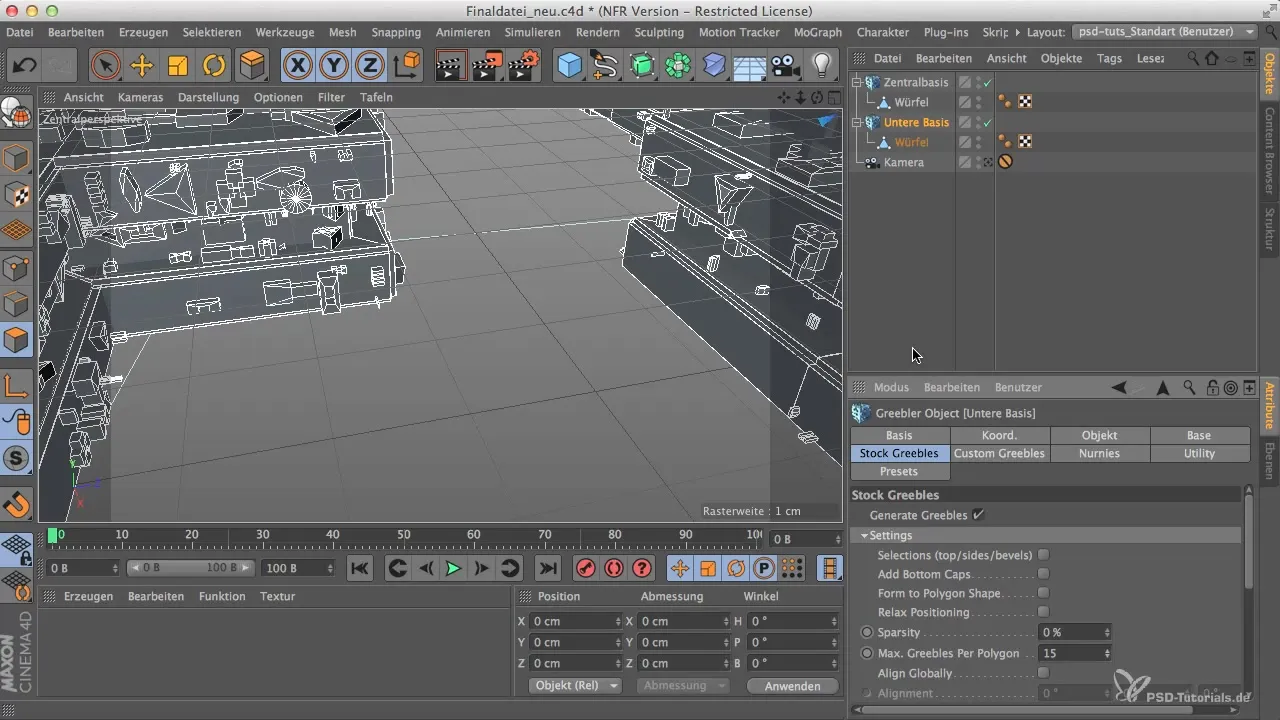Toggle autokeying button
The height and width of the screenshot is (720, 1280).
(613, 568)
